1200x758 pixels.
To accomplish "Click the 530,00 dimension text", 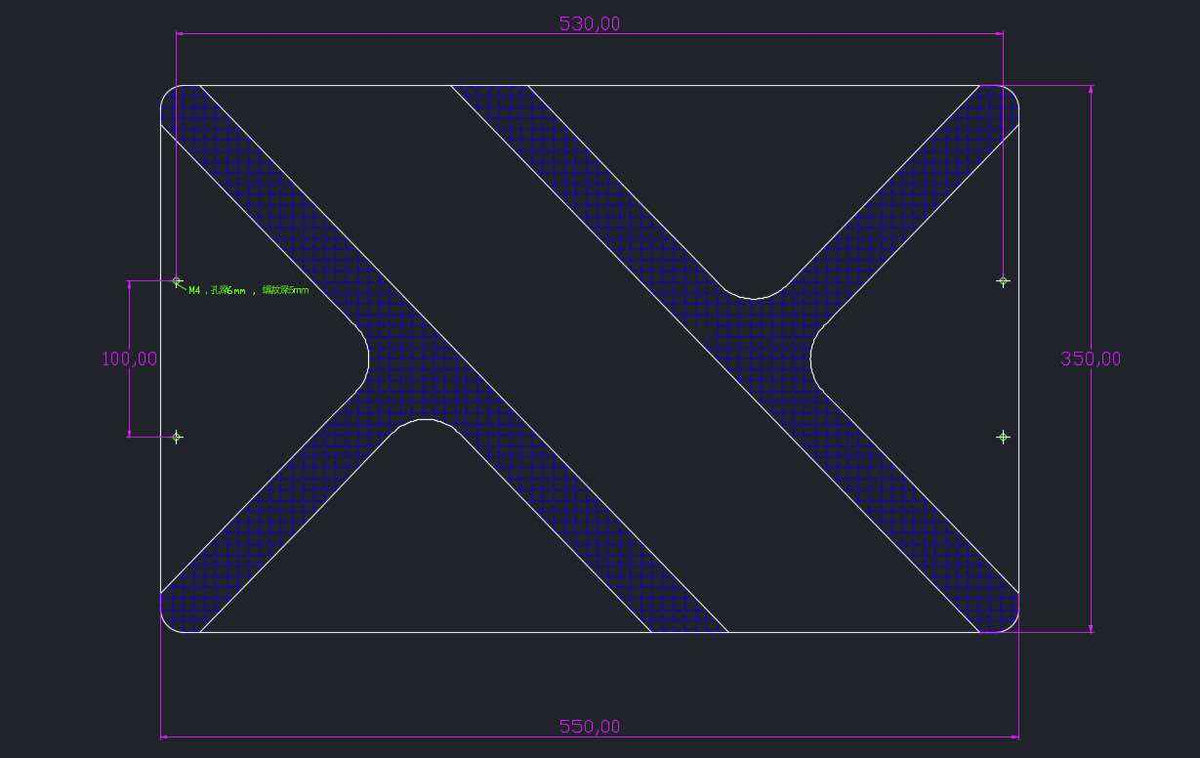I will click(x=589, y=24).
